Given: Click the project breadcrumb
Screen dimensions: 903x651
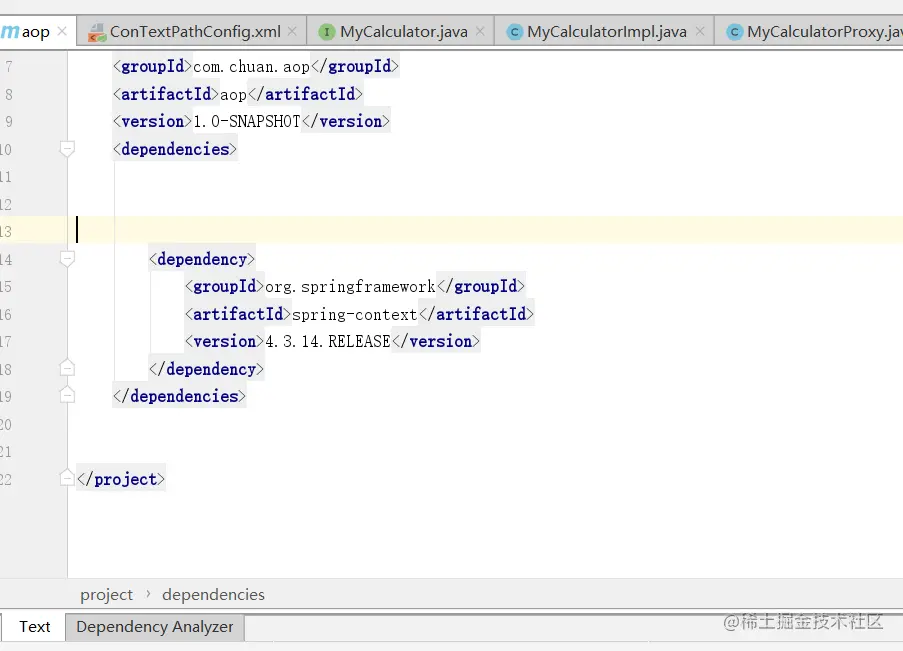Looking at the screenshot, I should [x=107, y=595].
